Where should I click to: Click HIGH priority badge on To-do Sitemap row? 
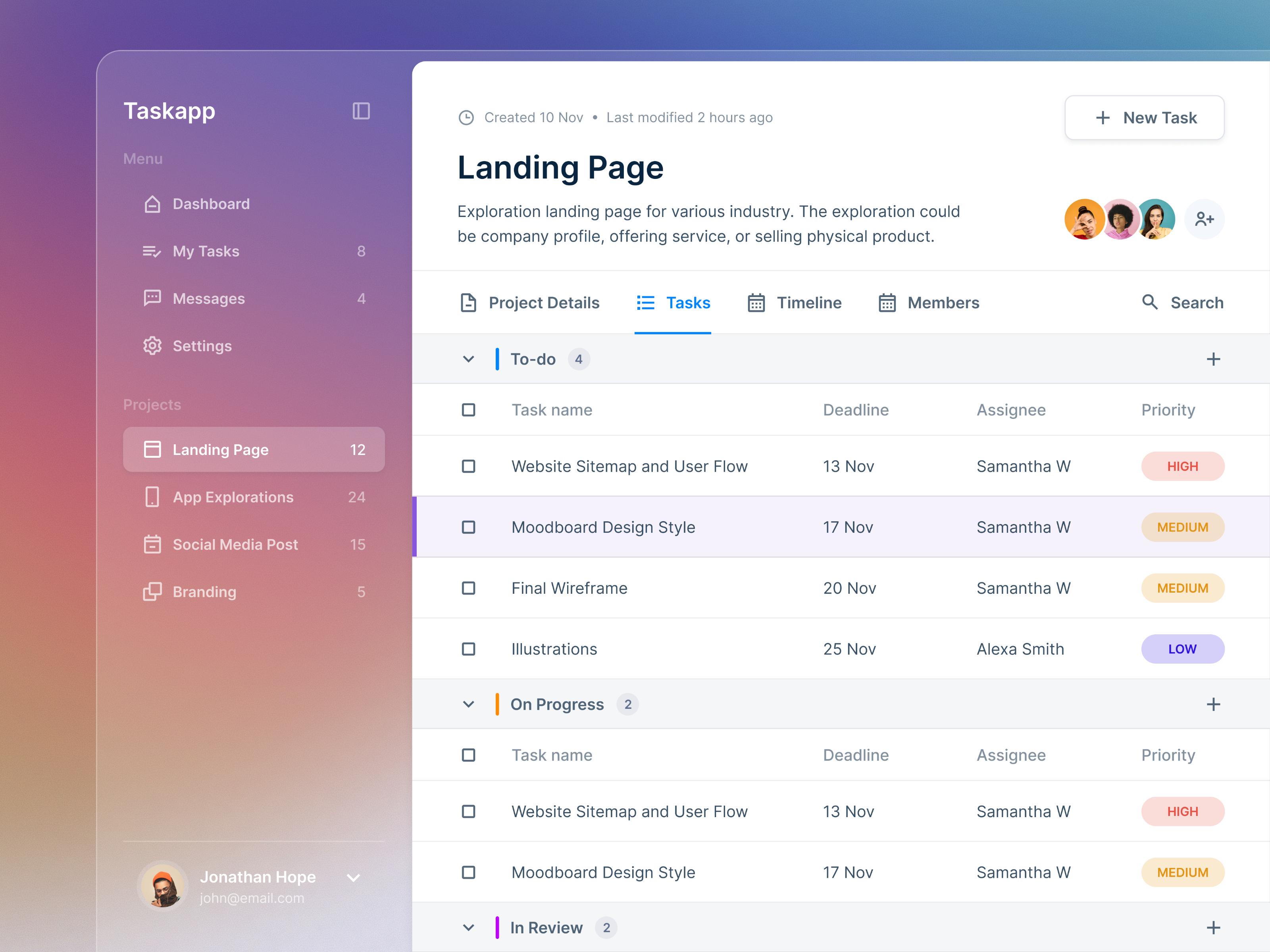1182,466
